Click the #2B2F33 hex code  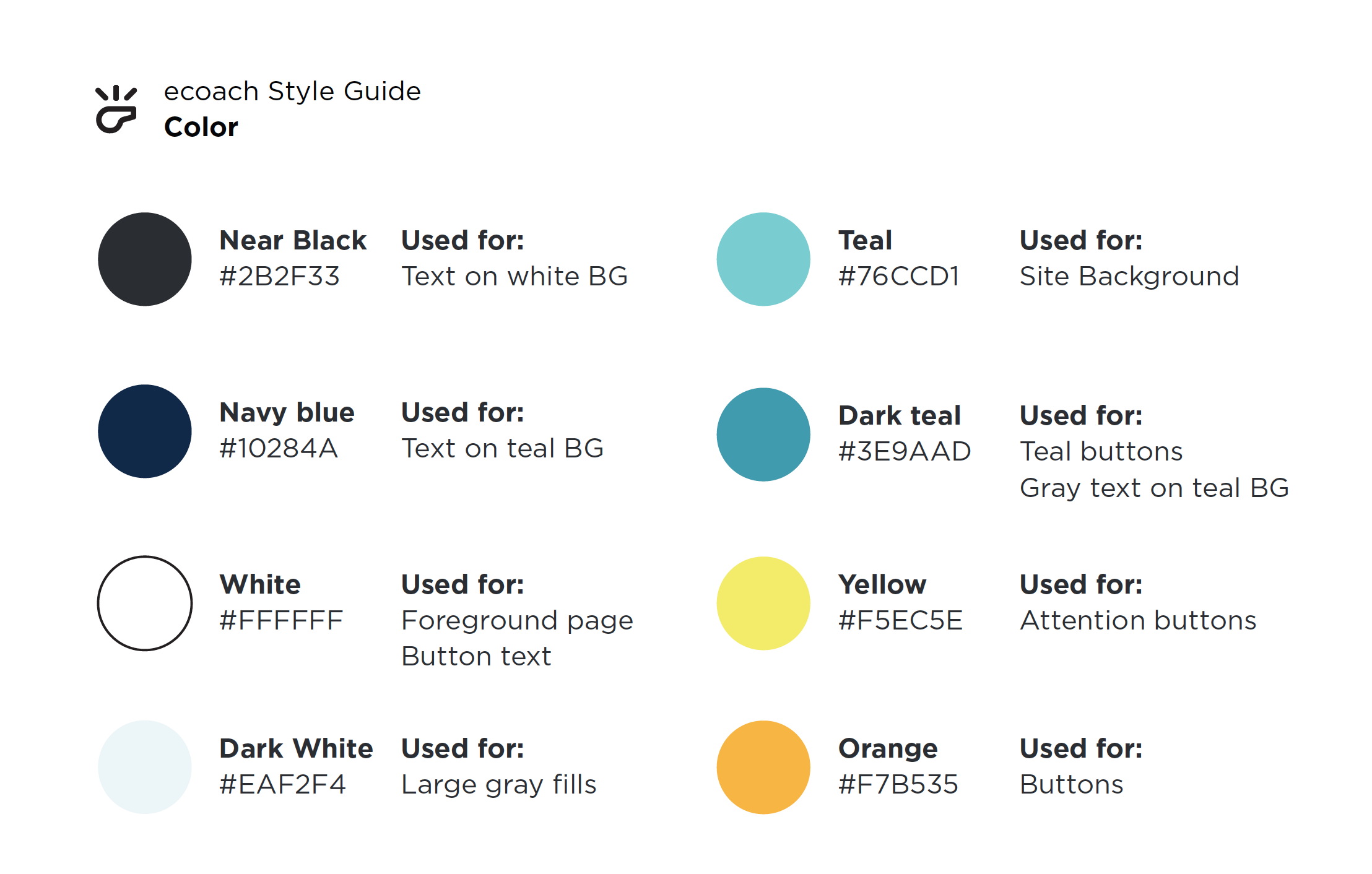(x=280, y=276)
